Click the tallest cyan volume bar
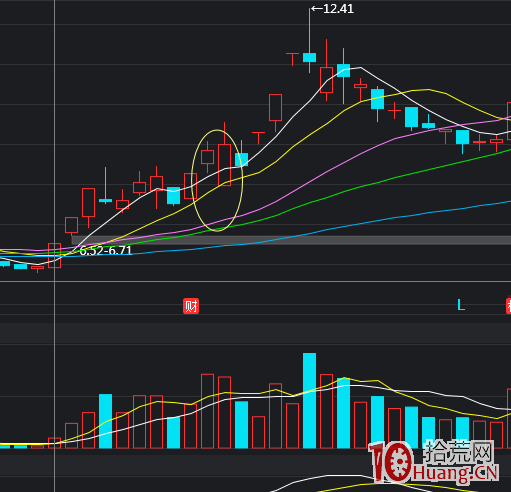The width and height of the screenshot is (511, 492). [x=309, y=400]
